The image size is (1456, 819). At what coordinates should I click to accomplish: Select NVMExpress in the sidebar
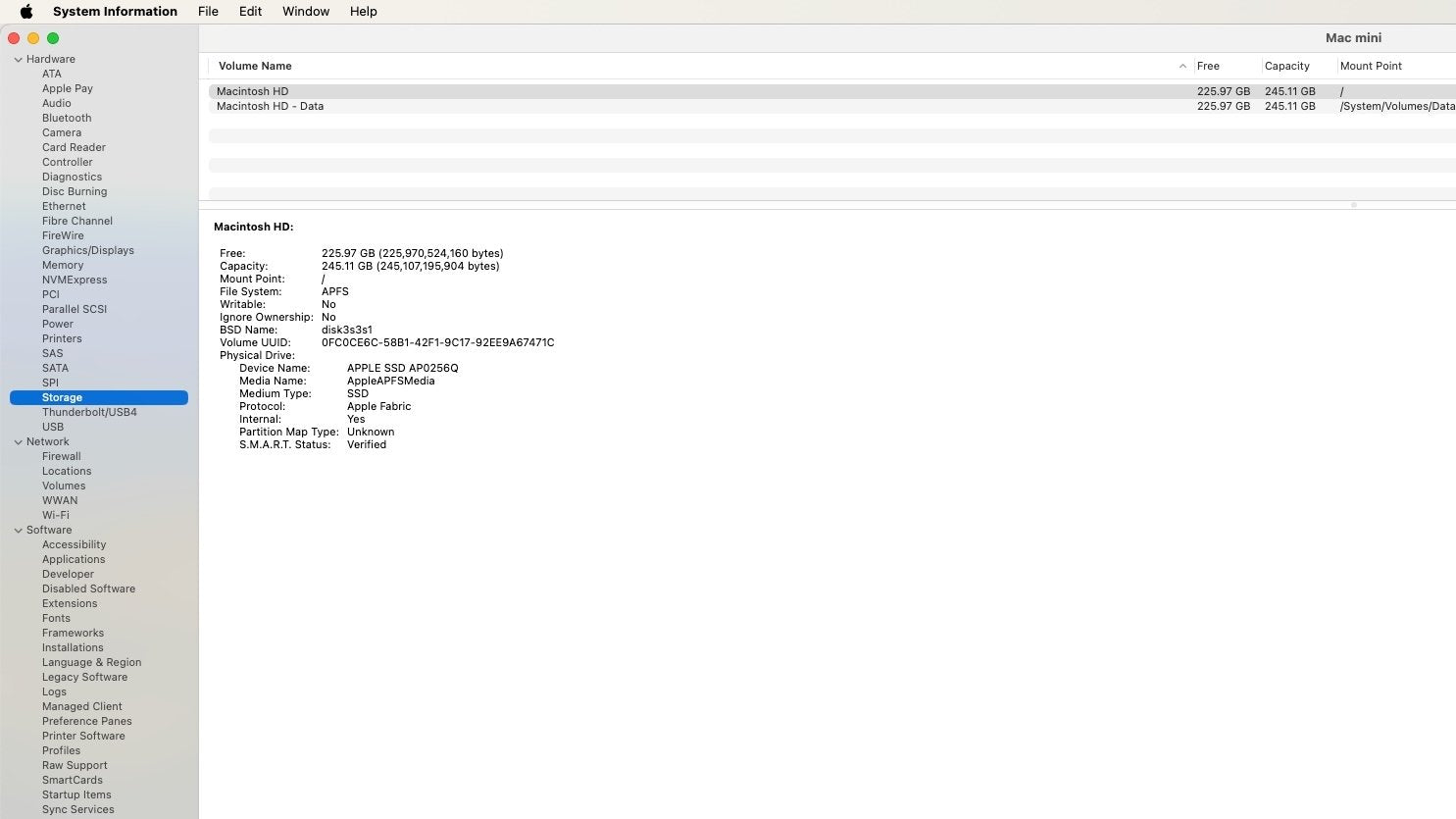click(75, 280)
